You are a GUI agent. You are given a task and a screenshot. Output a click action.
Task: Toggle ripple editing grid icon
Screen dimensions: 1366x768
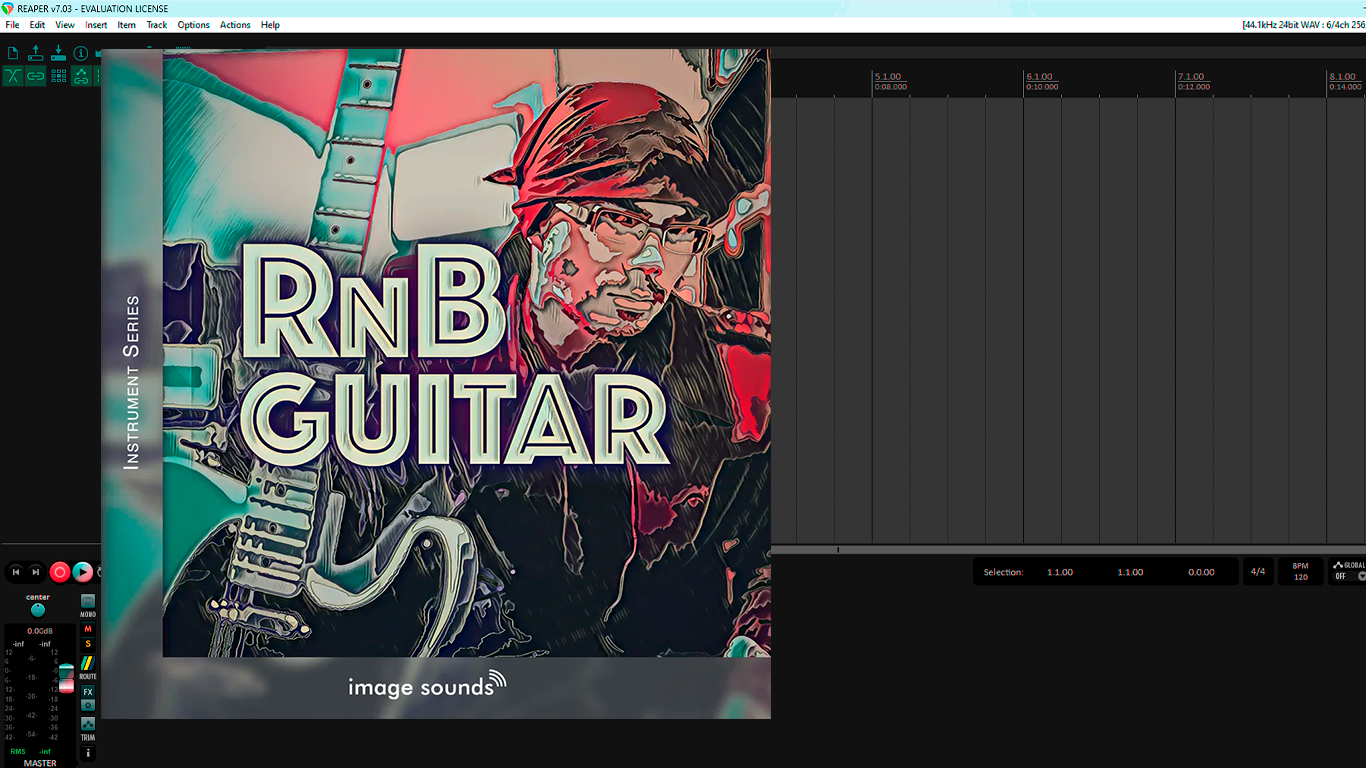(58, 76)
